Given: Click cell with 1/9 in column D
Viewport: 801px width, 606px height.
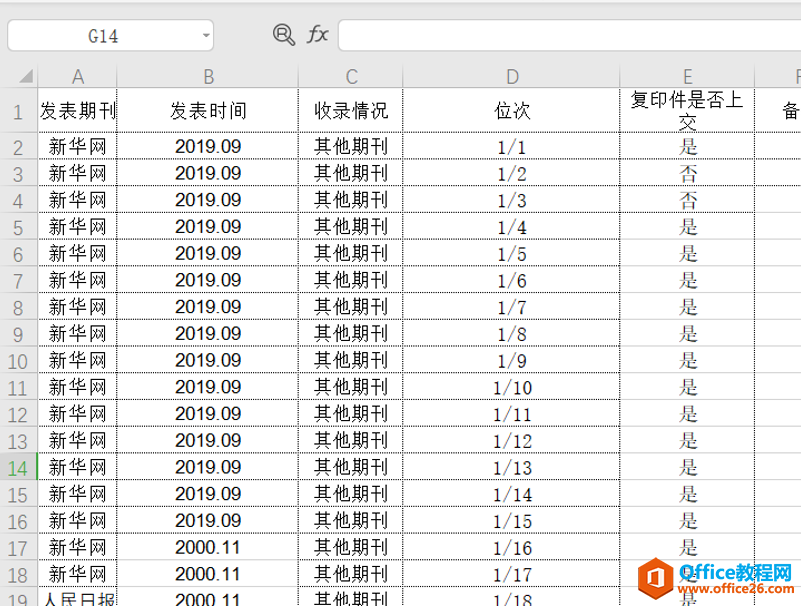Looking at the screenshot, I should [512, 360].
